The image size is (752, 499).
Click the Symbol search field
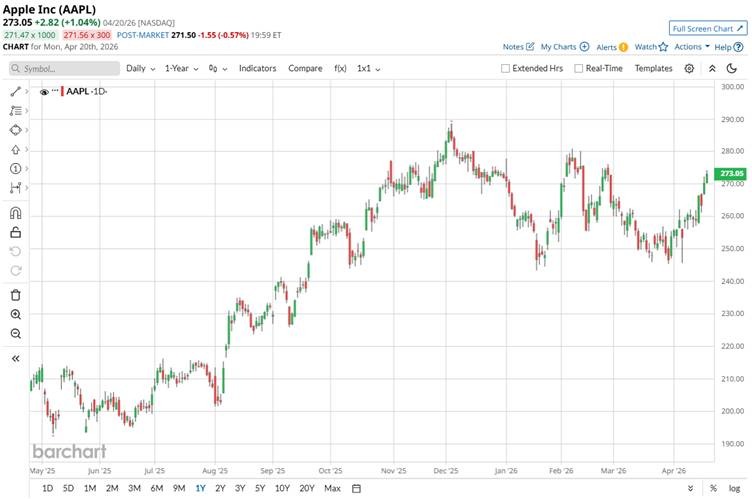pos(64,68)
